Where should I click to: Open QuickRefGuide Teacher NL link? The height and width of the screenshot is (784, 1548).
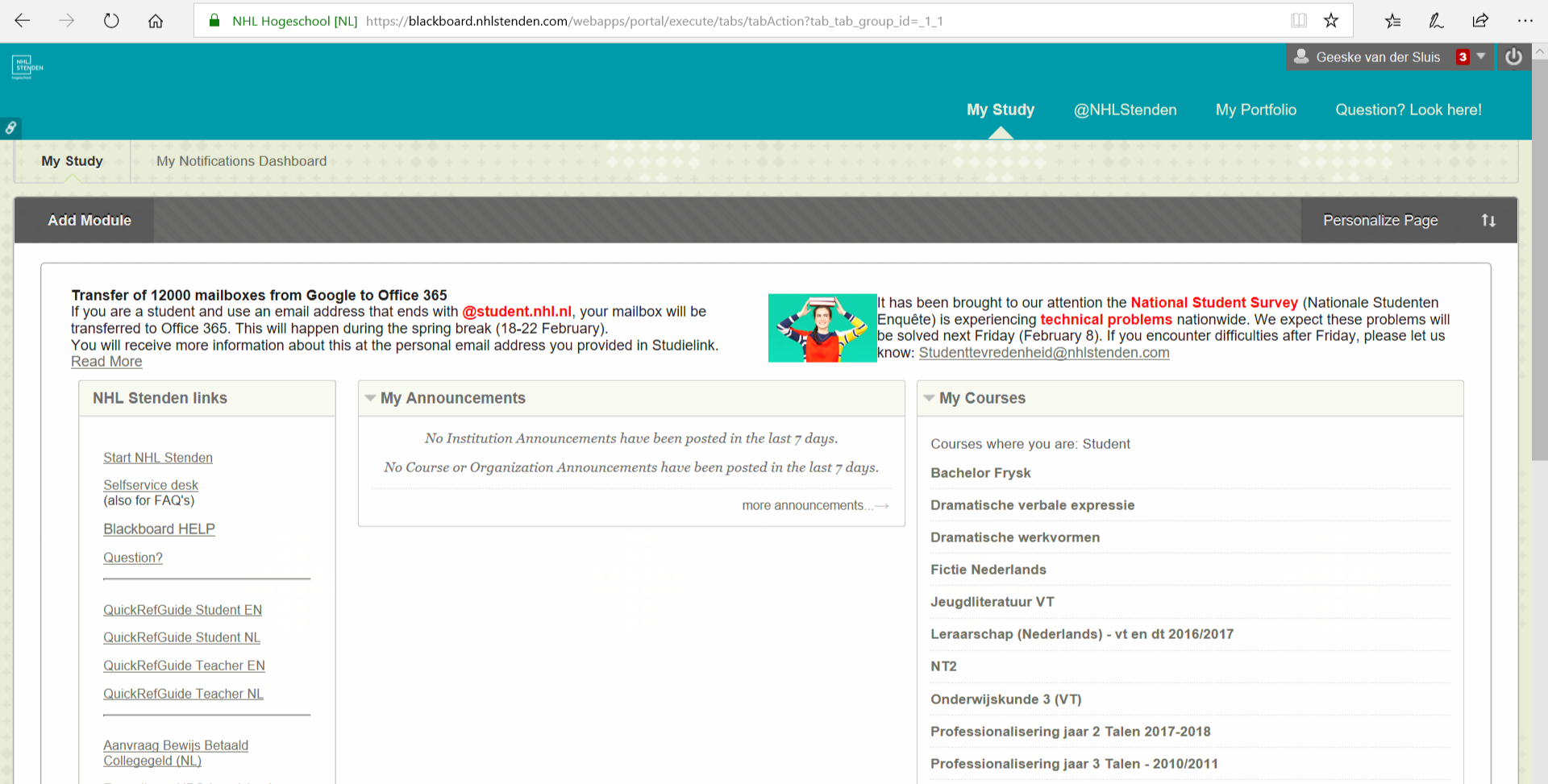tap(183, 694)
